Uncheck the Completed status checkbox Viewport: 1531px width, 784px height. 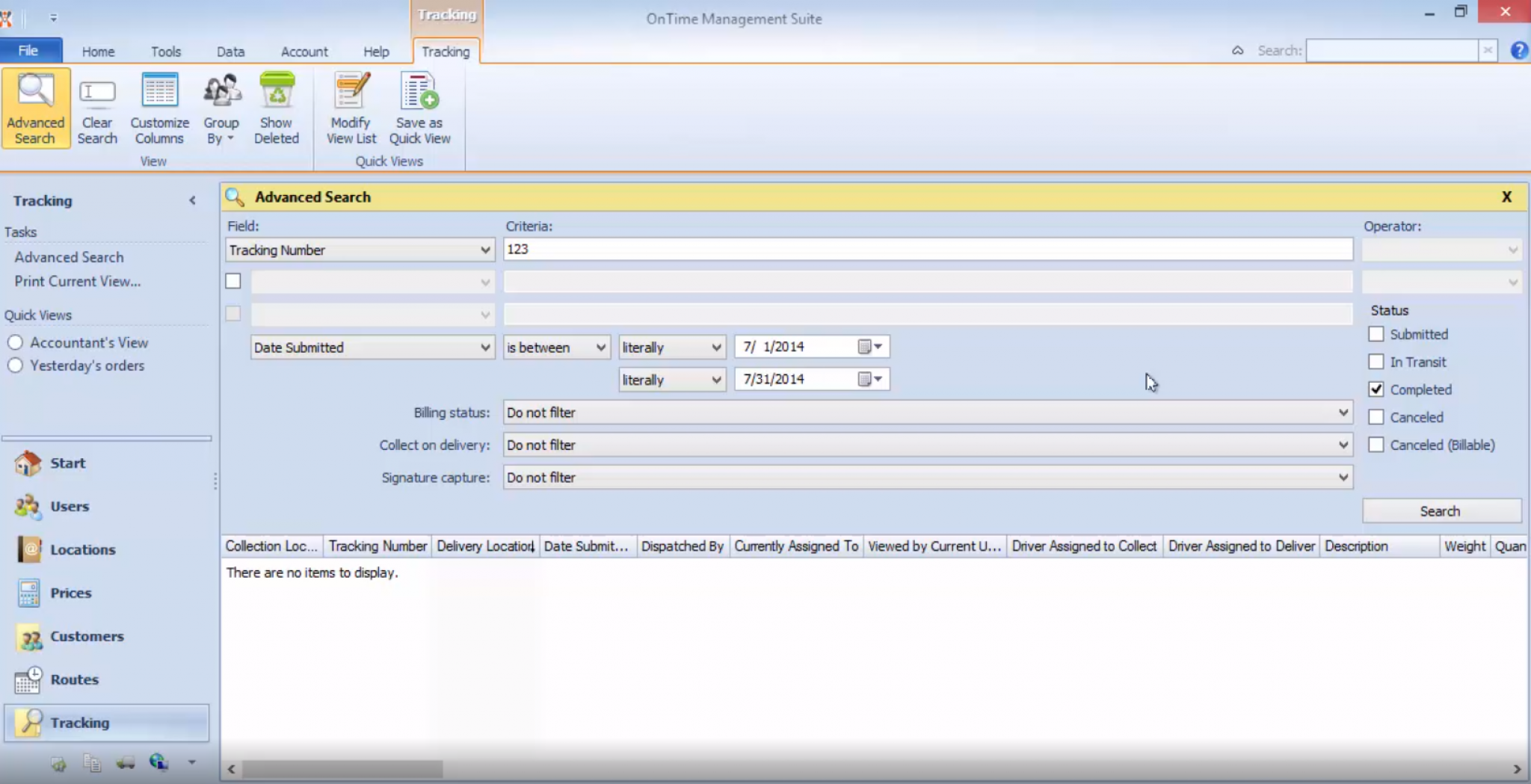1376,389
